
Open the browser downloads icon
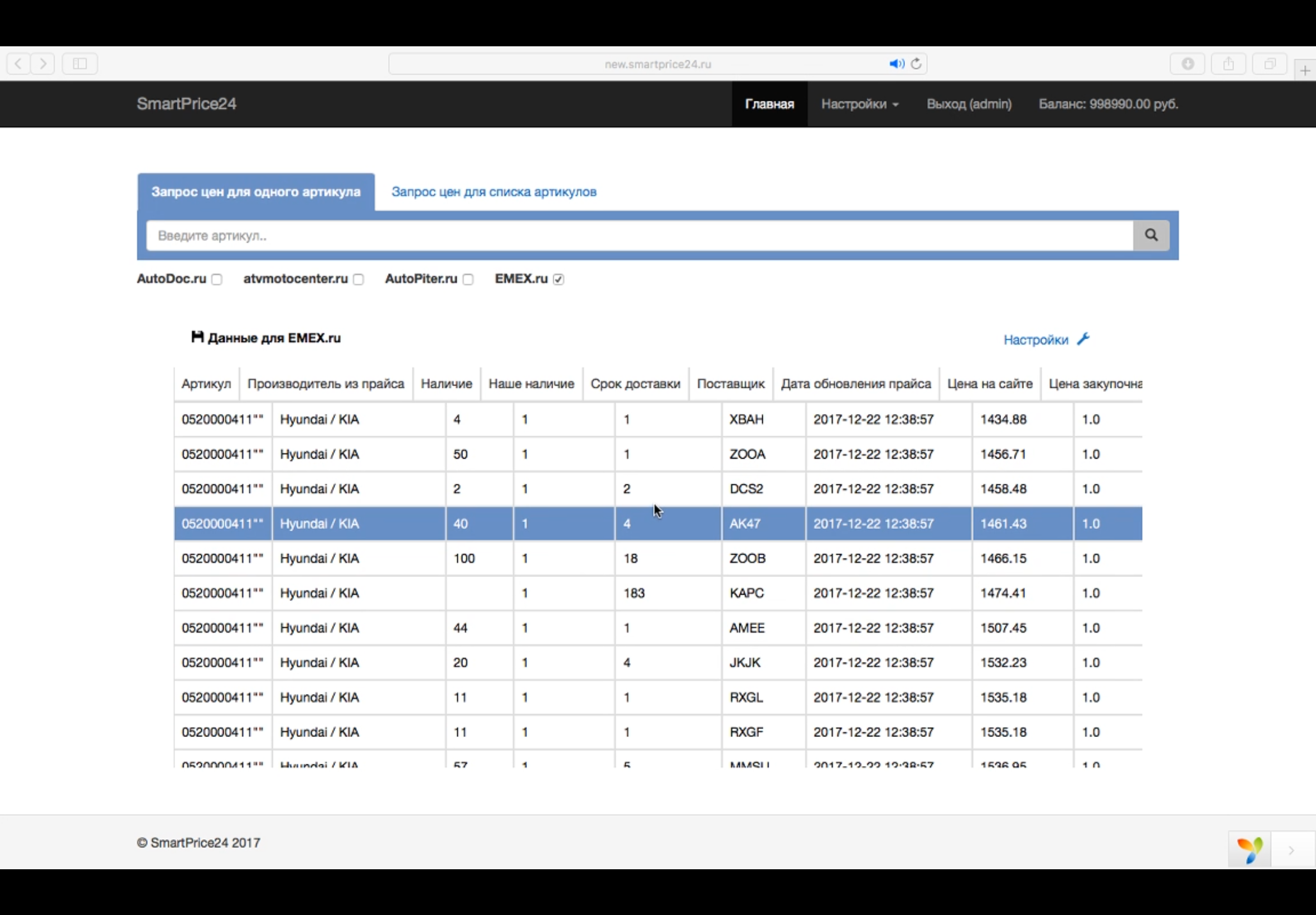tap(1187, 64)
